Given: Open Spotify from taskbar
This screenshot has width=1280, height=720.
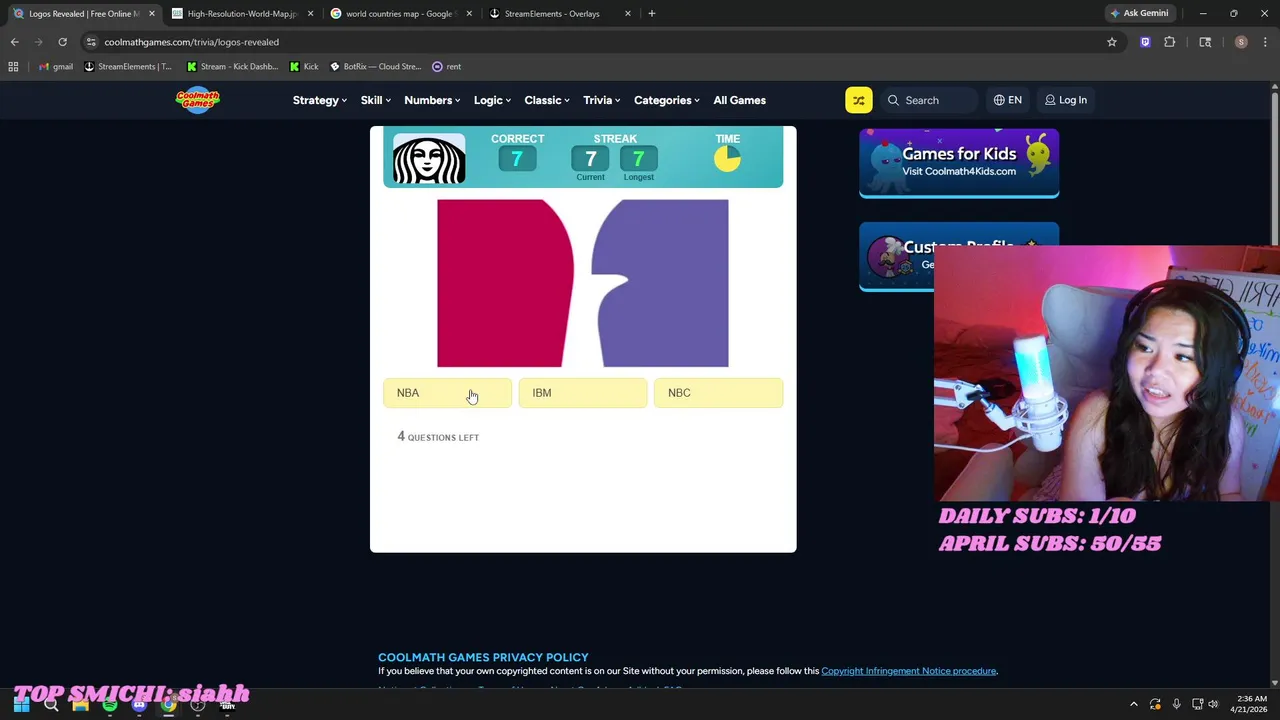Looking at the screenshot, I should pyautogui.click(x=110, y=705).
